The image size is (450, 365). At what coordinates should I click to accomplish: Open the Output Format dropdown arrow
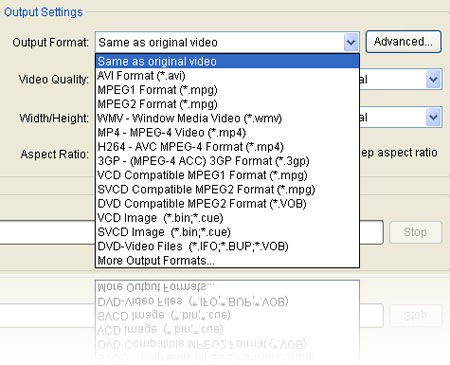(x=351, y=42)
